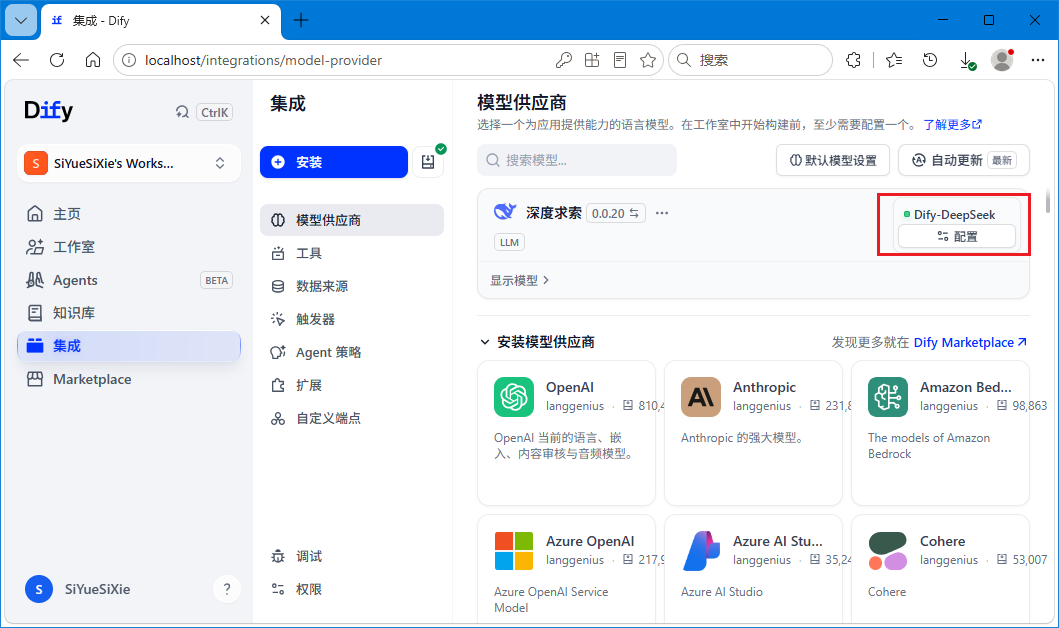Screen dimensions: 1059x628
Task: Select the 触发器 section
Action: tap(352, 319)
